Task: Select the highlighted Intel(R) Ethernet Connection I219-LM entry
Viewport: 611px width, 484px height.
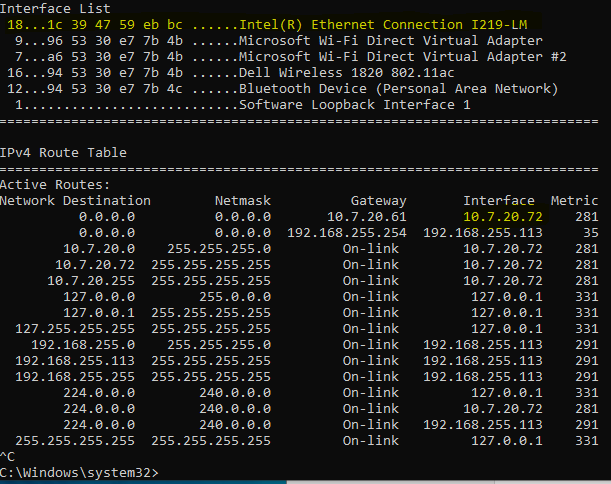Action: [267, 25]
